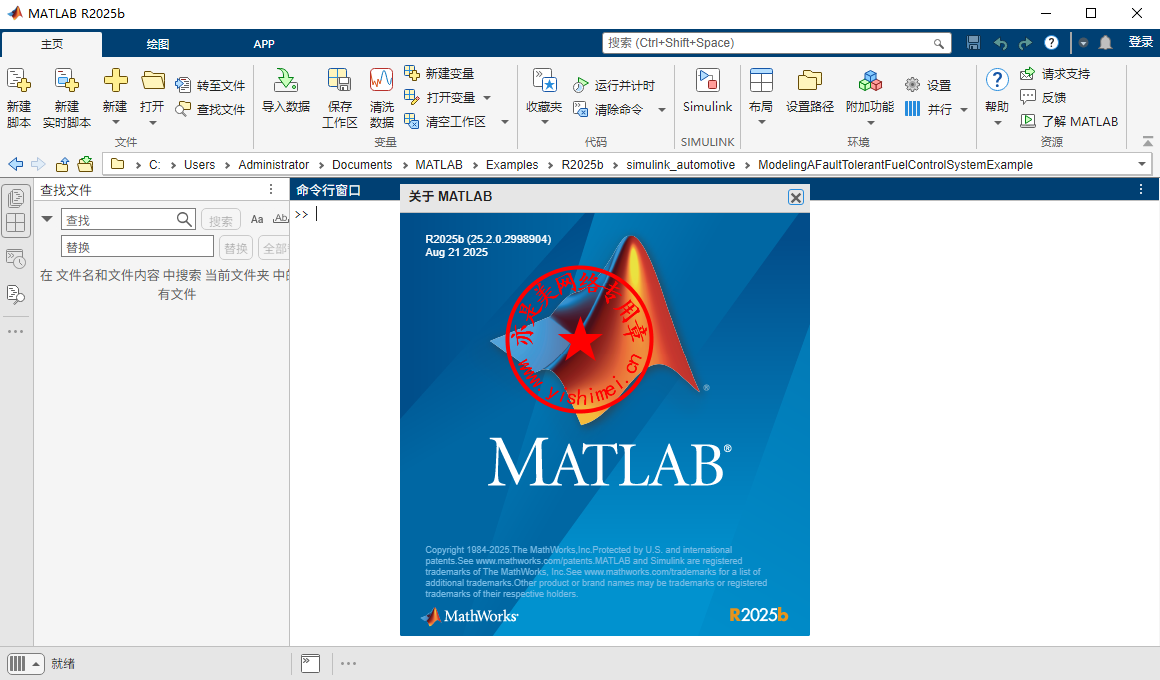The width and height of the screenshot is (1160, 680).
Task: Expand the Favorites (收藏夹) dropdown
Action: coord(544,122)
